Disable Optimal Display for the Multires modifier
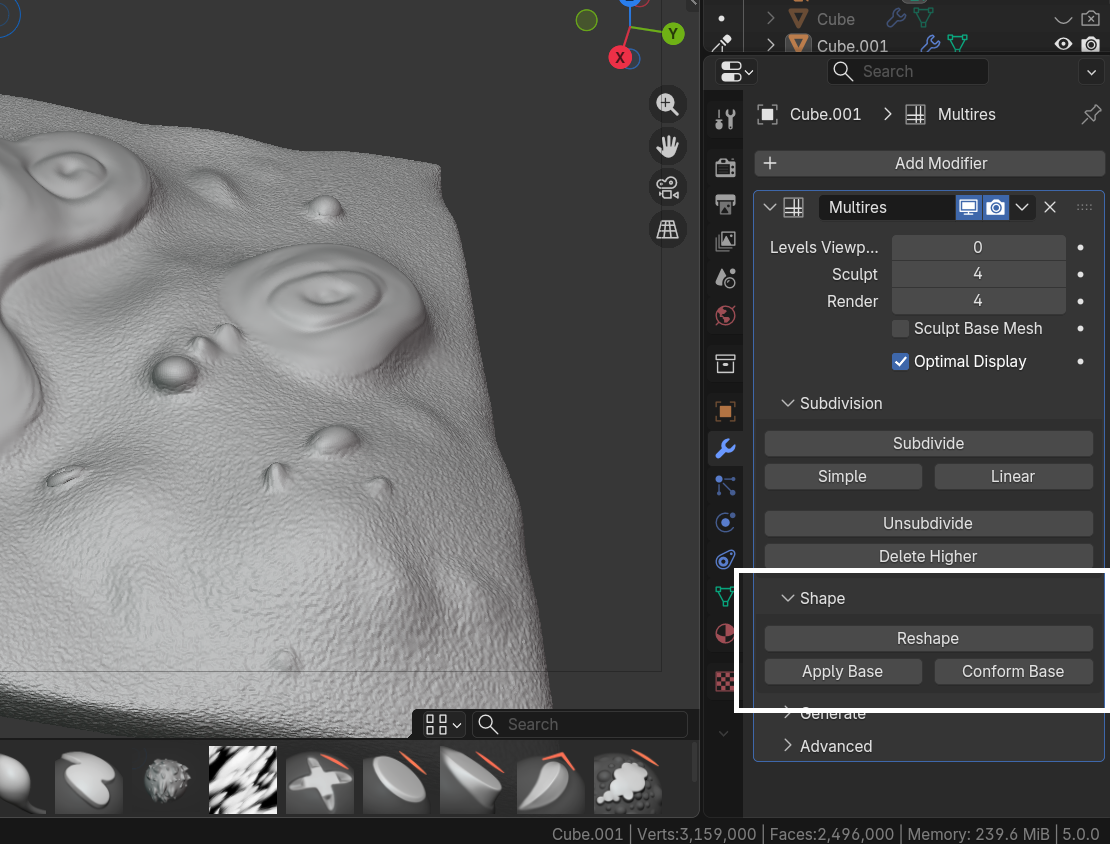The width and height of the screenshot is (1110, 844). coord(900,361)
